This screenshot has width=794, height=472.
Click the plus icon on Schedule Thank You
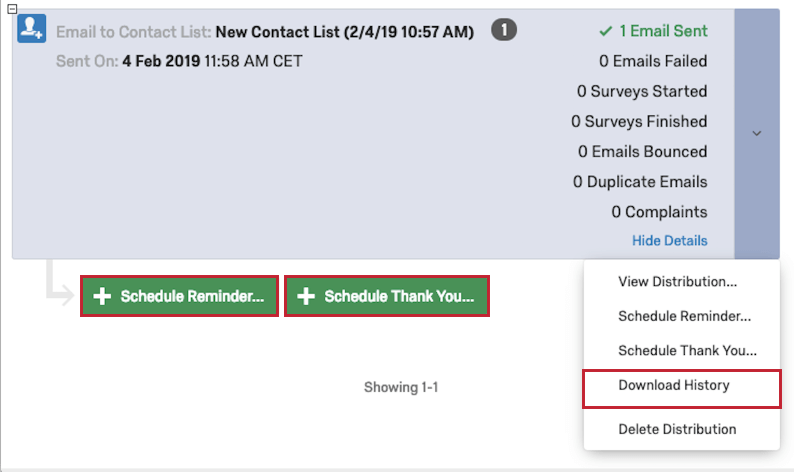[306, 296]
